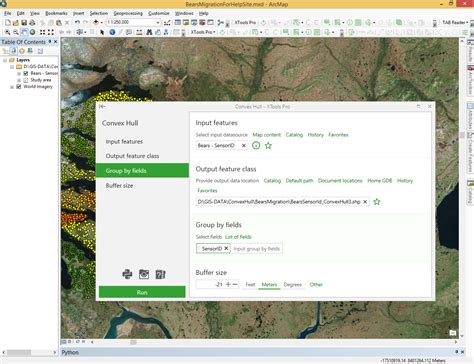
Task: Click Home GDB link
Action: pos(380,181)
